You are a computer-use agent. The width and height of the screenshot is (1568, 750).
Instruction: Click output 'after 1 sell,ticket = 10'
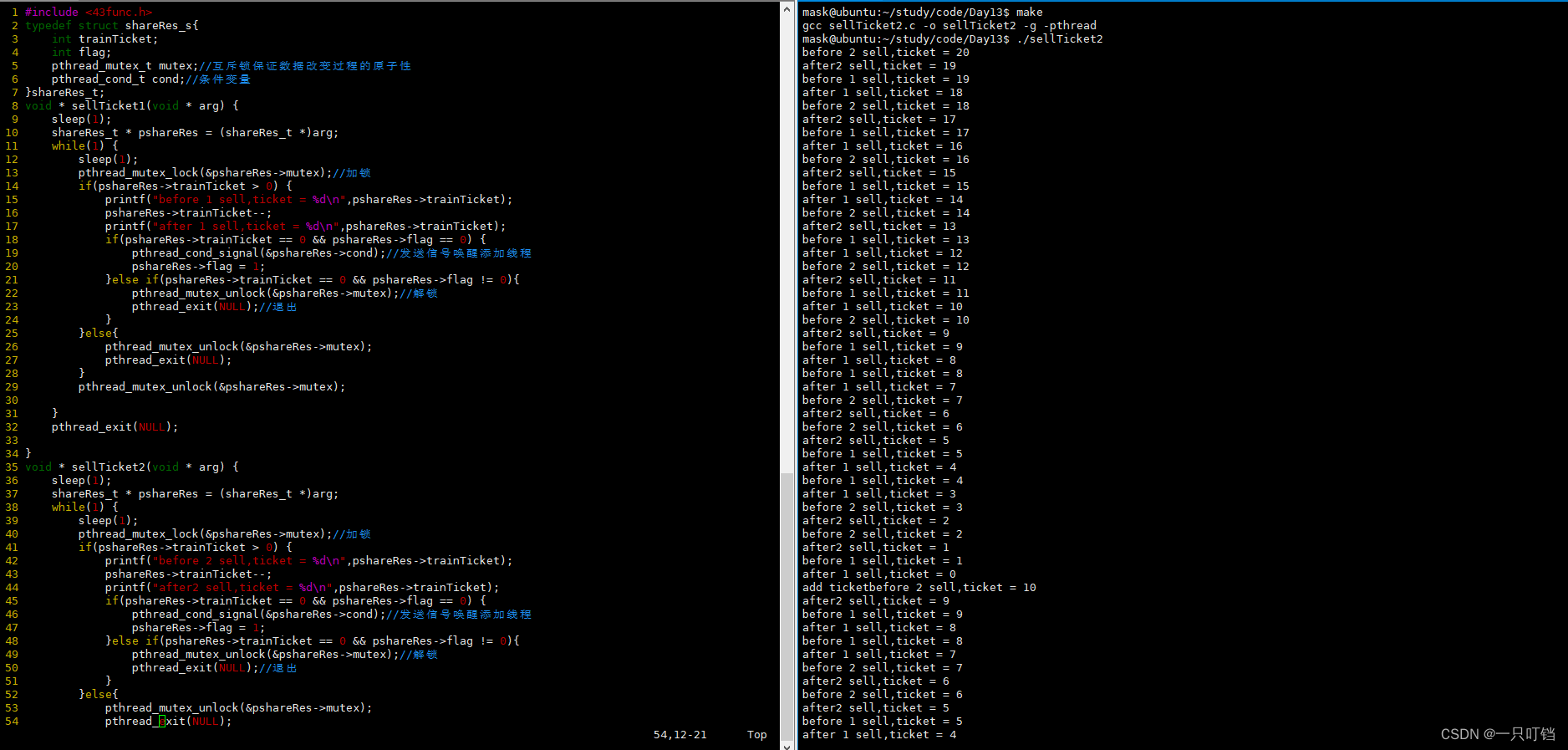pos(883,306)
